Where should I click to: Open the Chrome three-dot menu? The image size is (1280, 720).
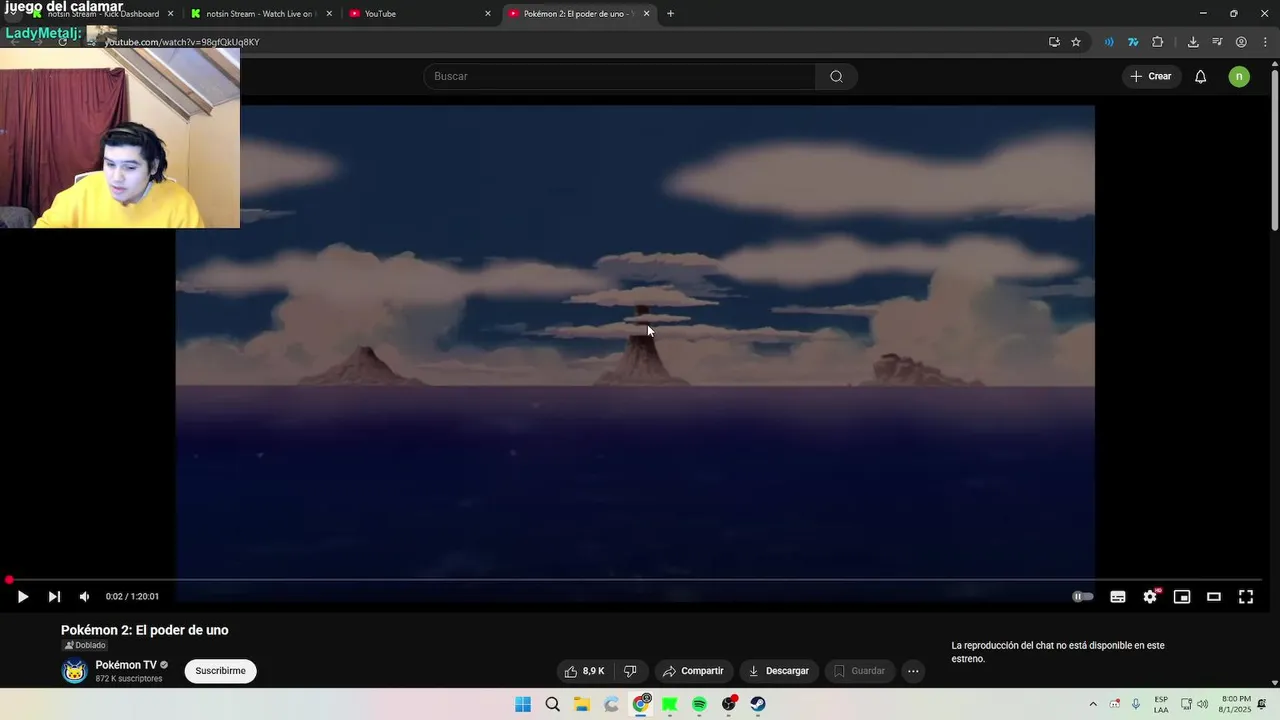(1265, 42)
